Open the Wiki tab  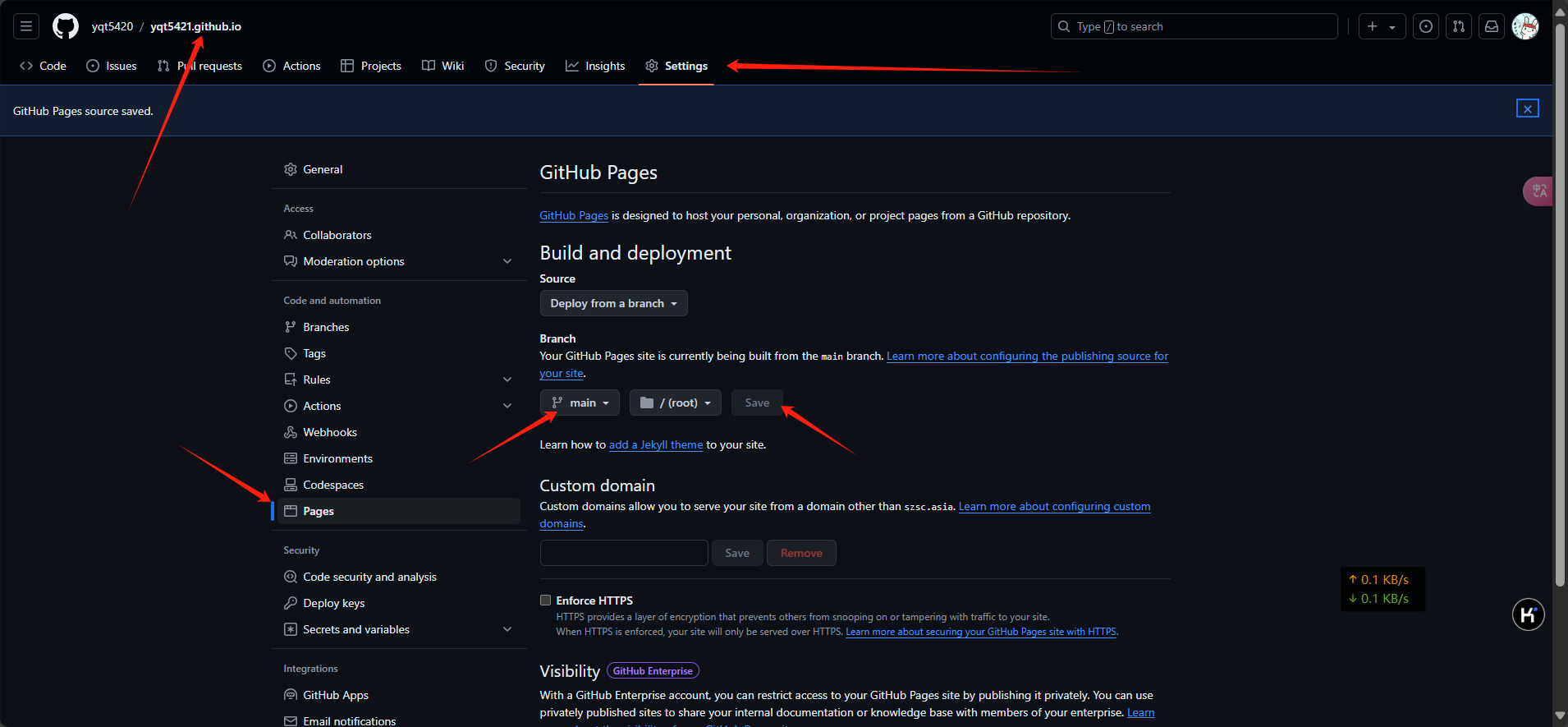tap(443, 66)
